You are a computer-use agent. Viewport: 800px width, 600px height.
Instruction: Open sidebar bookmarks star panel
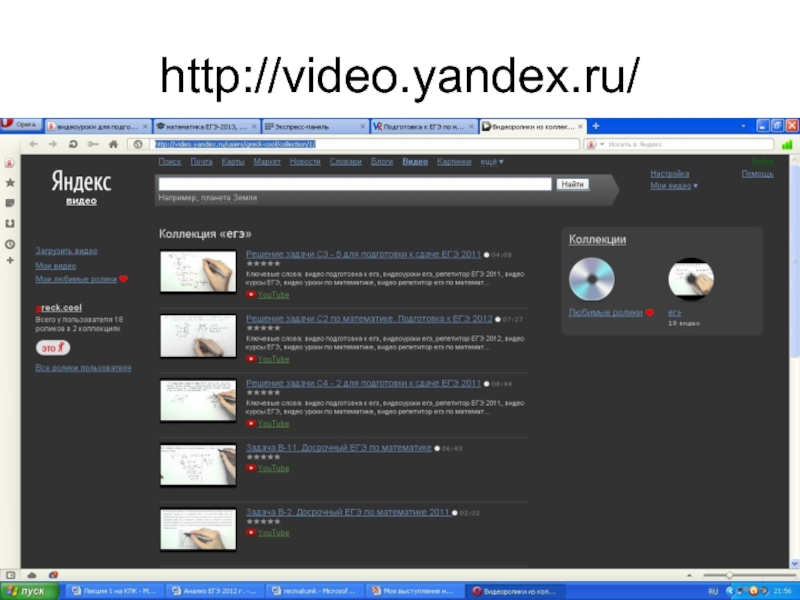click(x=10, y=183)
